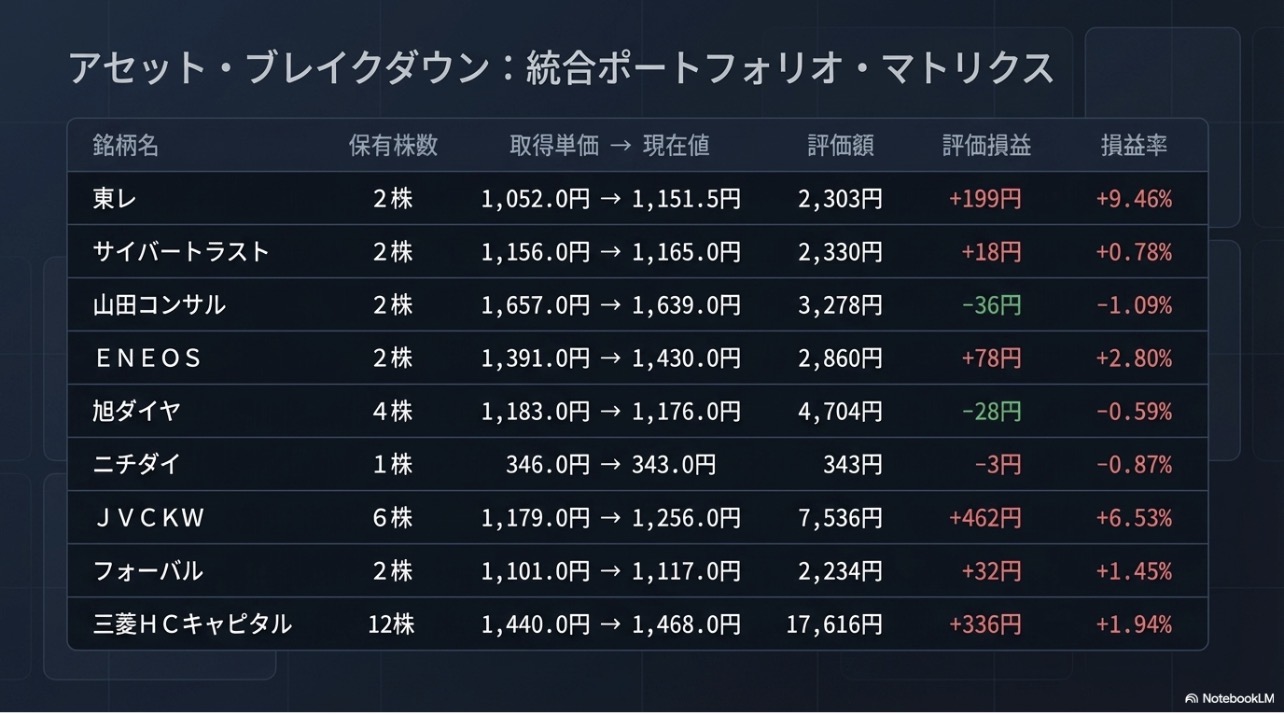Click the 旭ダイヤ stock name

pyautogui.click(x=137, y=411)
